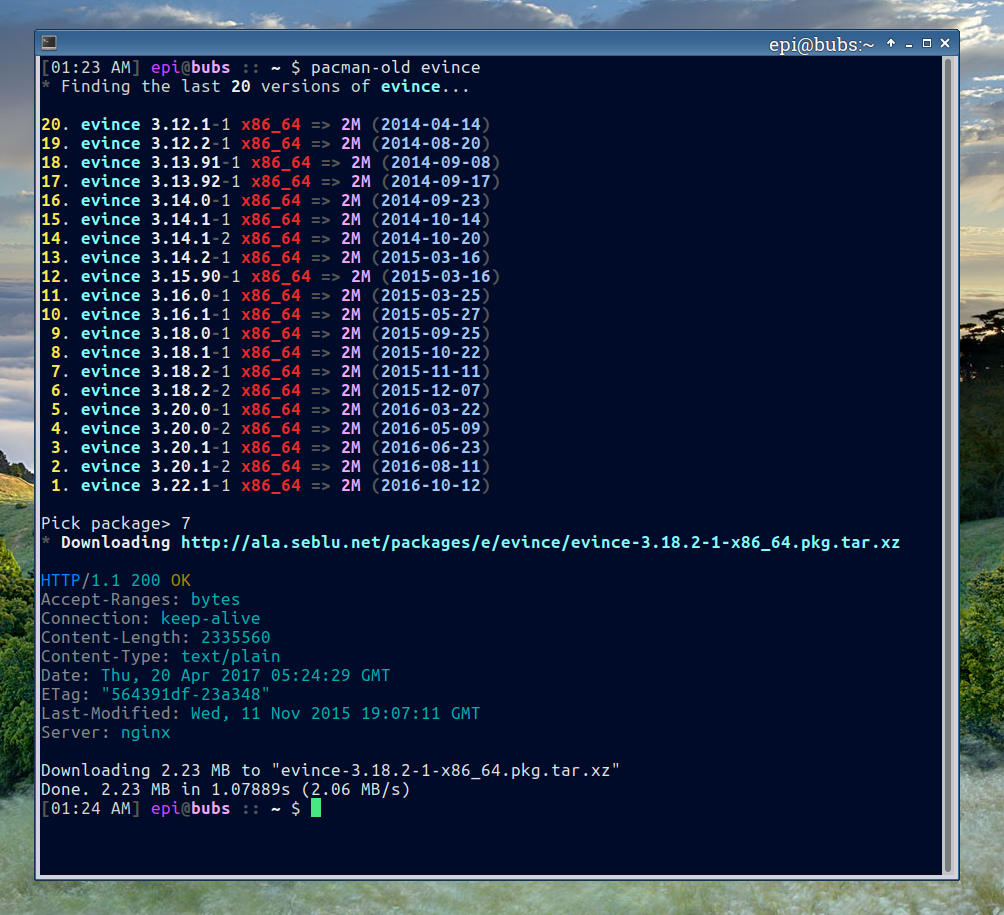Click the 'Connection: keep-alive' header
This screenshot has height=915, width=1004.
coord(150,619)
